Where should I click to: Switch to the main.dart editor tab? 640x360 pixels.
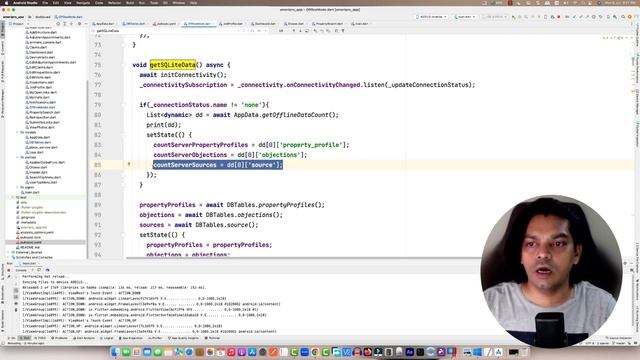pos(360,24)
